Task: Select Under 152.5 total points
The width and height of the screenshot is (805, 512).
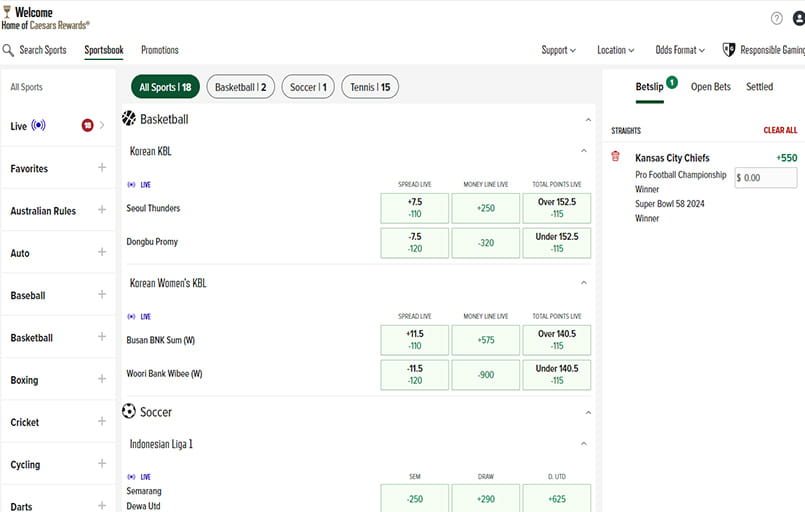Action: pos(557,242)
